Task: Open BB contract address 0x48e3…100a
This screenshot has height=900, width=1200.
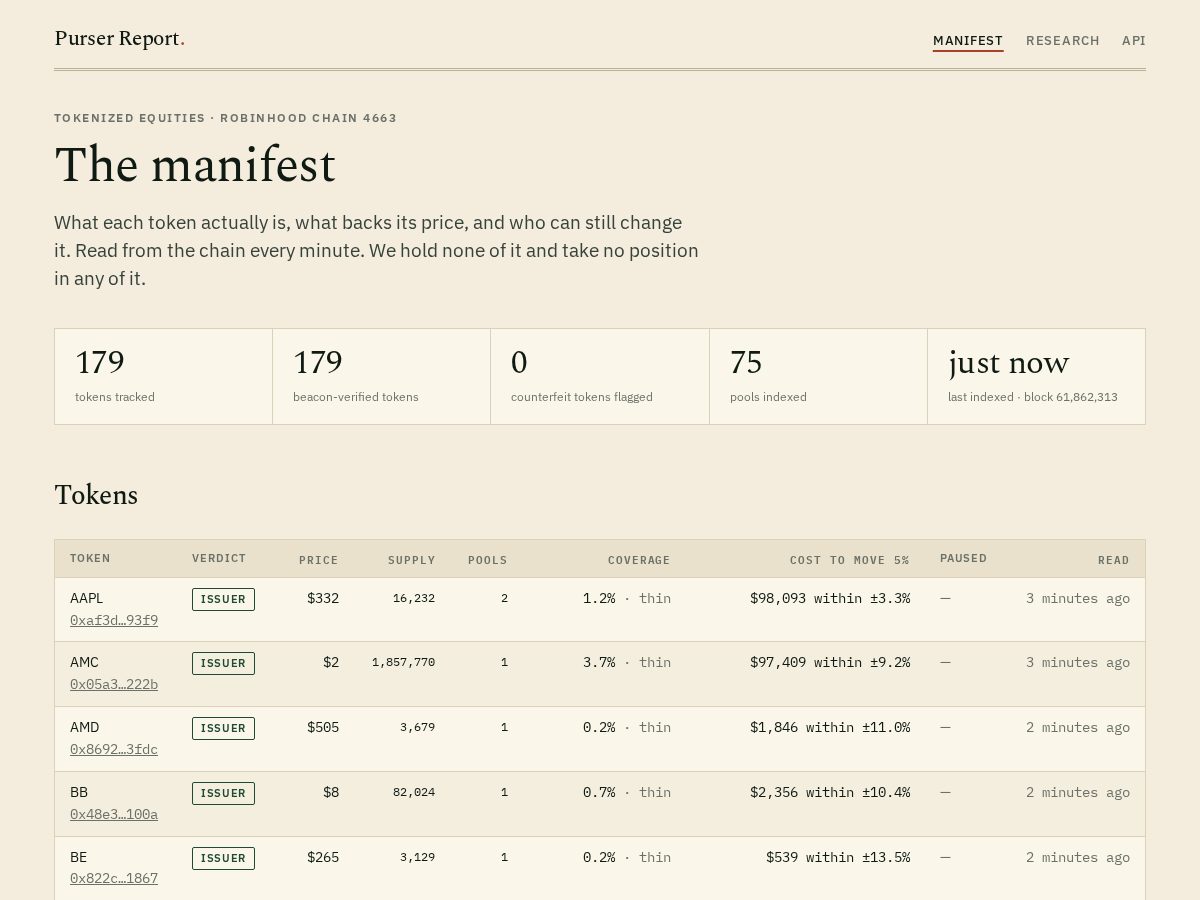Action: [114, 814]
